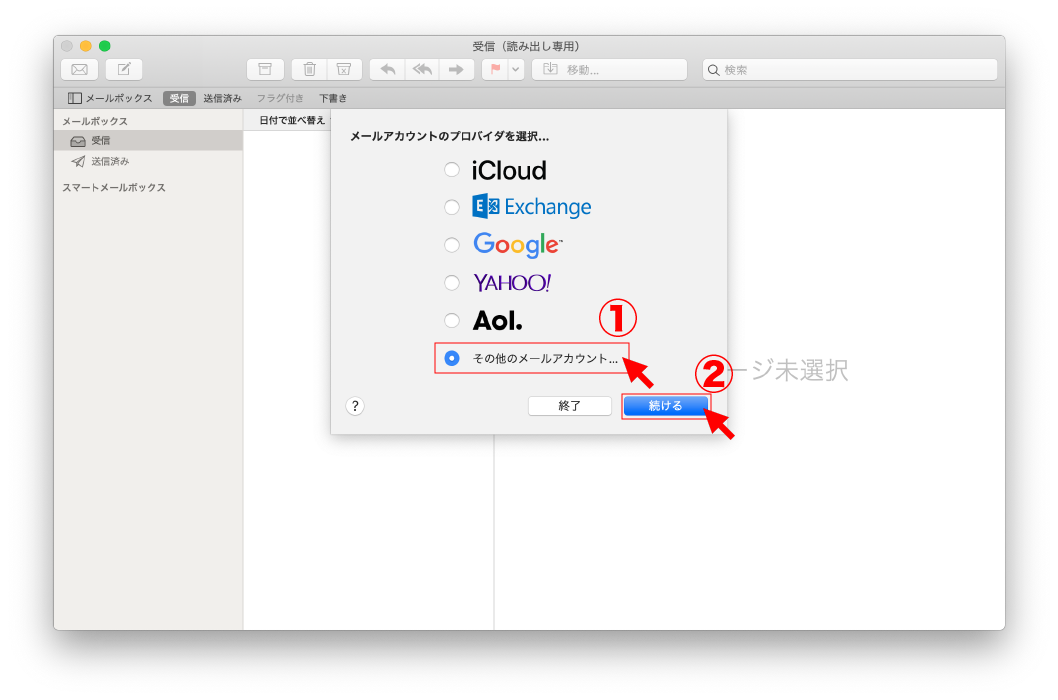Click the reply all double-arrow icon
The image size is (1058, 700).
(421, 69)
